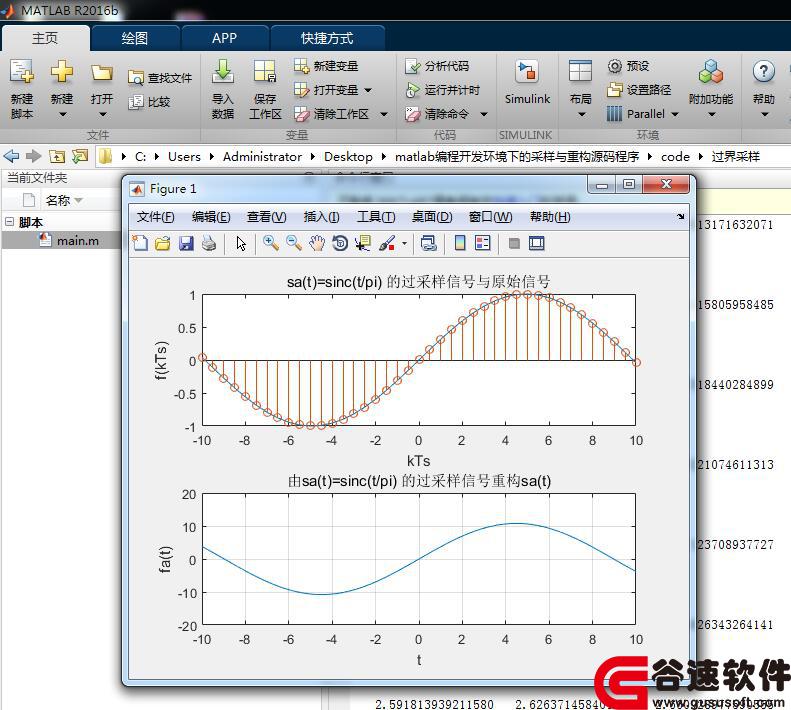The width and height of the screenshot is (791, 710).
Task: Expand the 清除工作区 dropdown arrow
Action: point(384,115)
